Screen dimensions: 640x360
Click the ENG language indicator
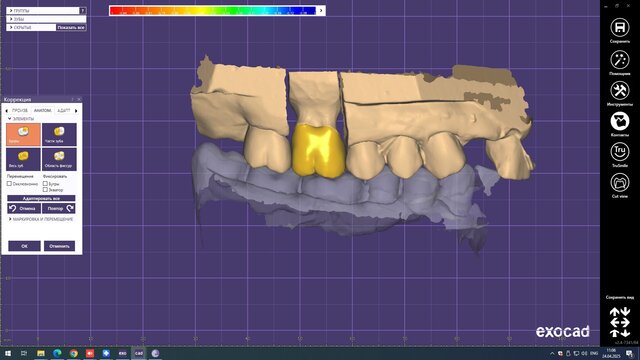click(x=594, y=353)
